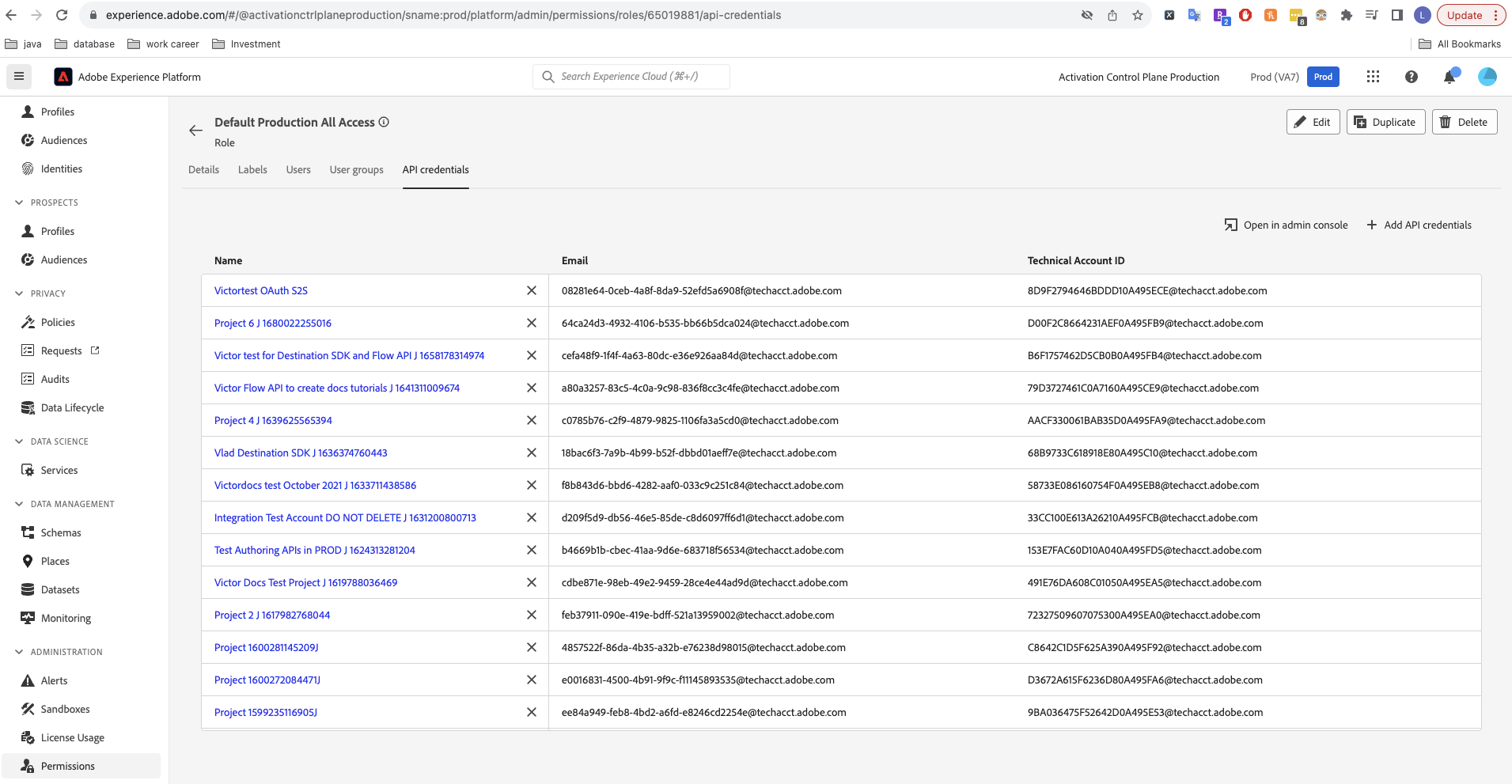This screenshot has height=784, width=1512.
Task: Remove Project 1599235116905J credential
Action: [x=532, y=712]
